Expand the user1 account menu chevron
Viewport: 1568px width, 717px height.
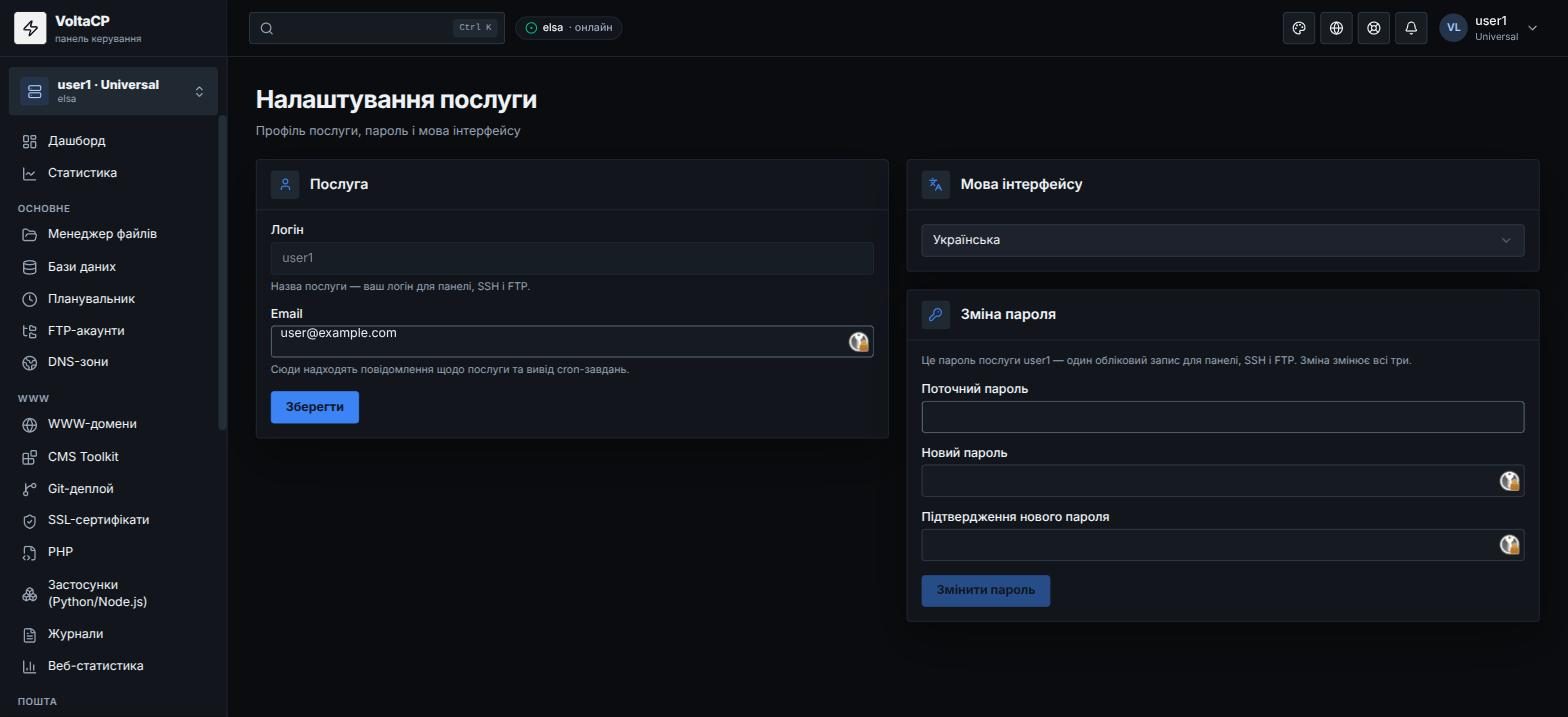point(1532,28)
